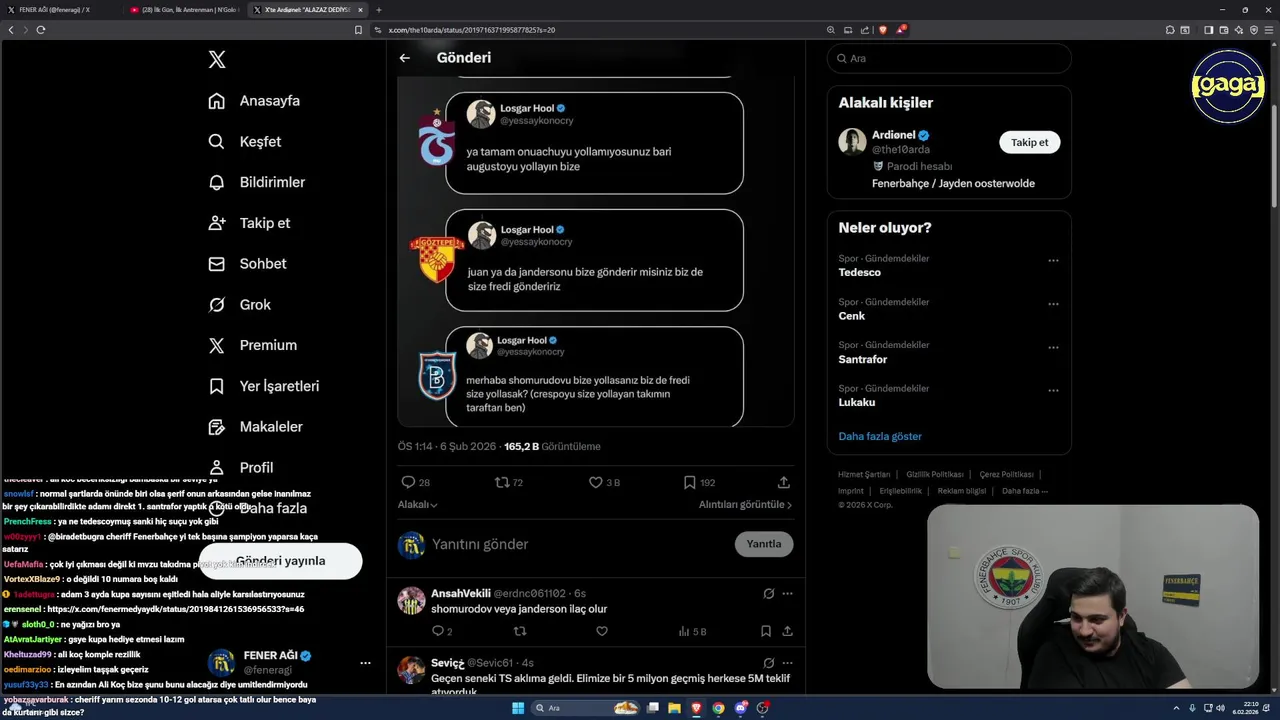Switch to the FENER AĞI browser tab
The height and width of the screenshot is (720, 1280).
click(60, 10)
